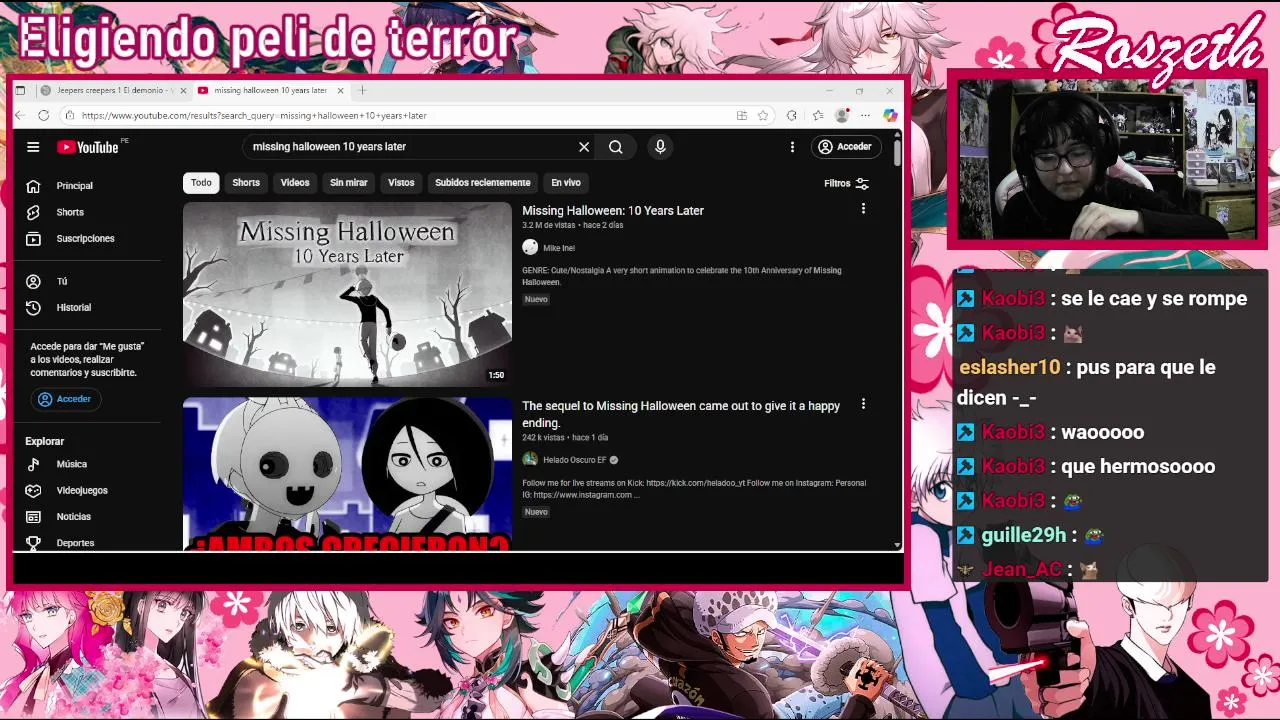Open the tab actions menu icon
This screenshot has width=1280, height=720.
pos(20,90)
